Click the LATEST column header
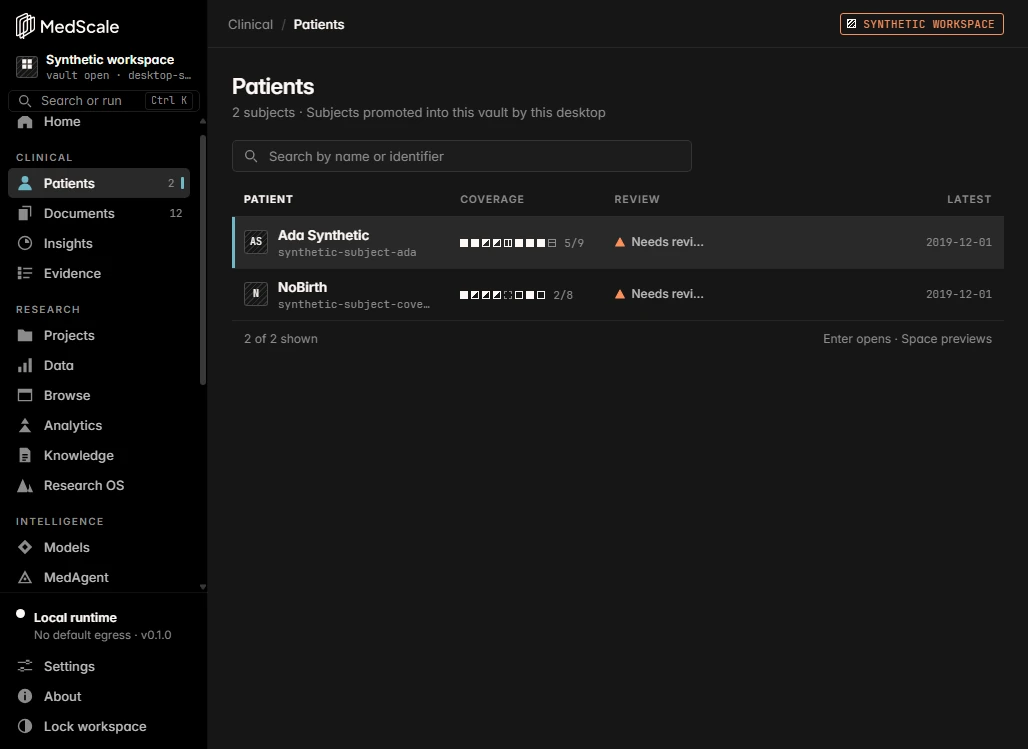The width and height of the screenshot is (1028, 749). tap(969, 199)
